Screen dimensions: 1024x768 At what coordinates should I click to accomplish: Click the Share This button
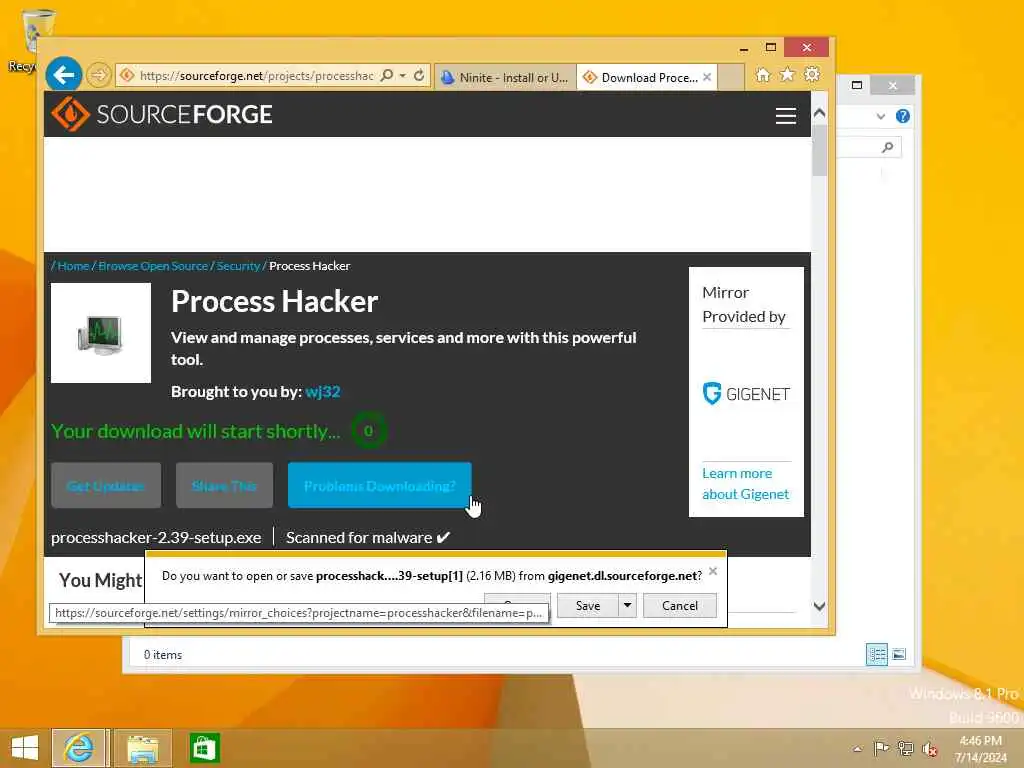coord(224,485)
